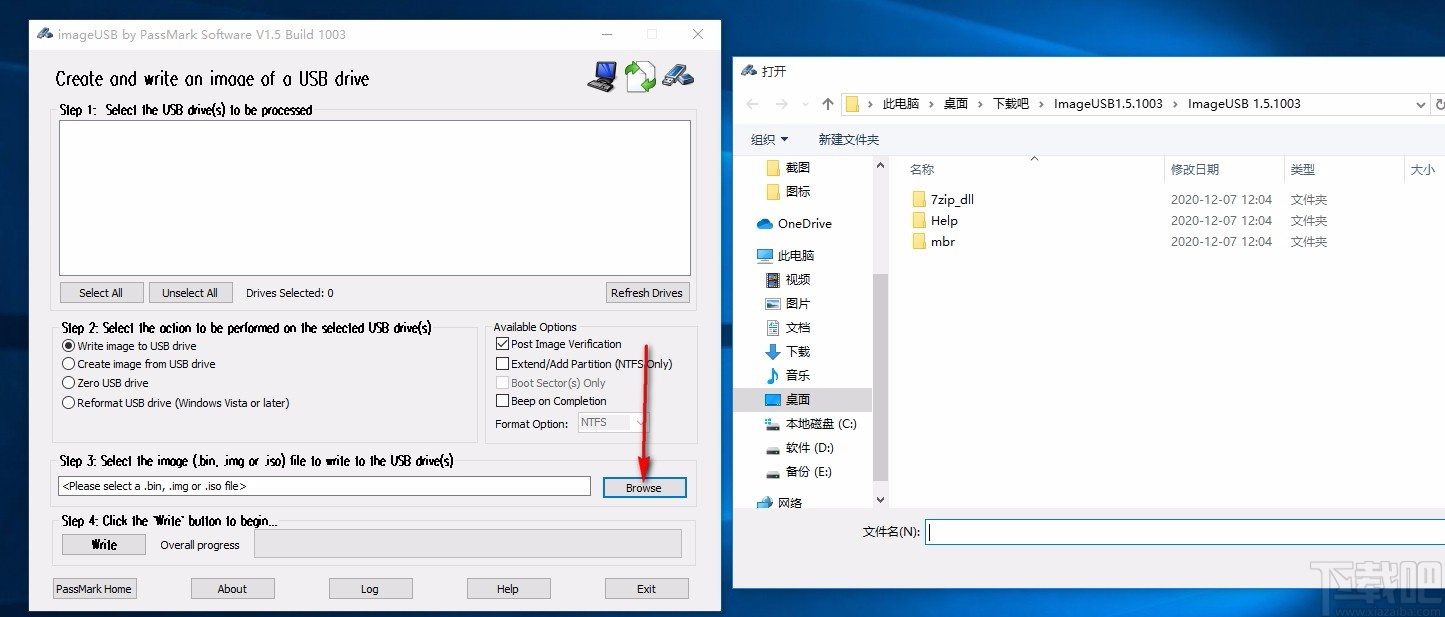Enable Beep on Completion
Viewport: 1445px width, 617px height.
coord(503,400)
